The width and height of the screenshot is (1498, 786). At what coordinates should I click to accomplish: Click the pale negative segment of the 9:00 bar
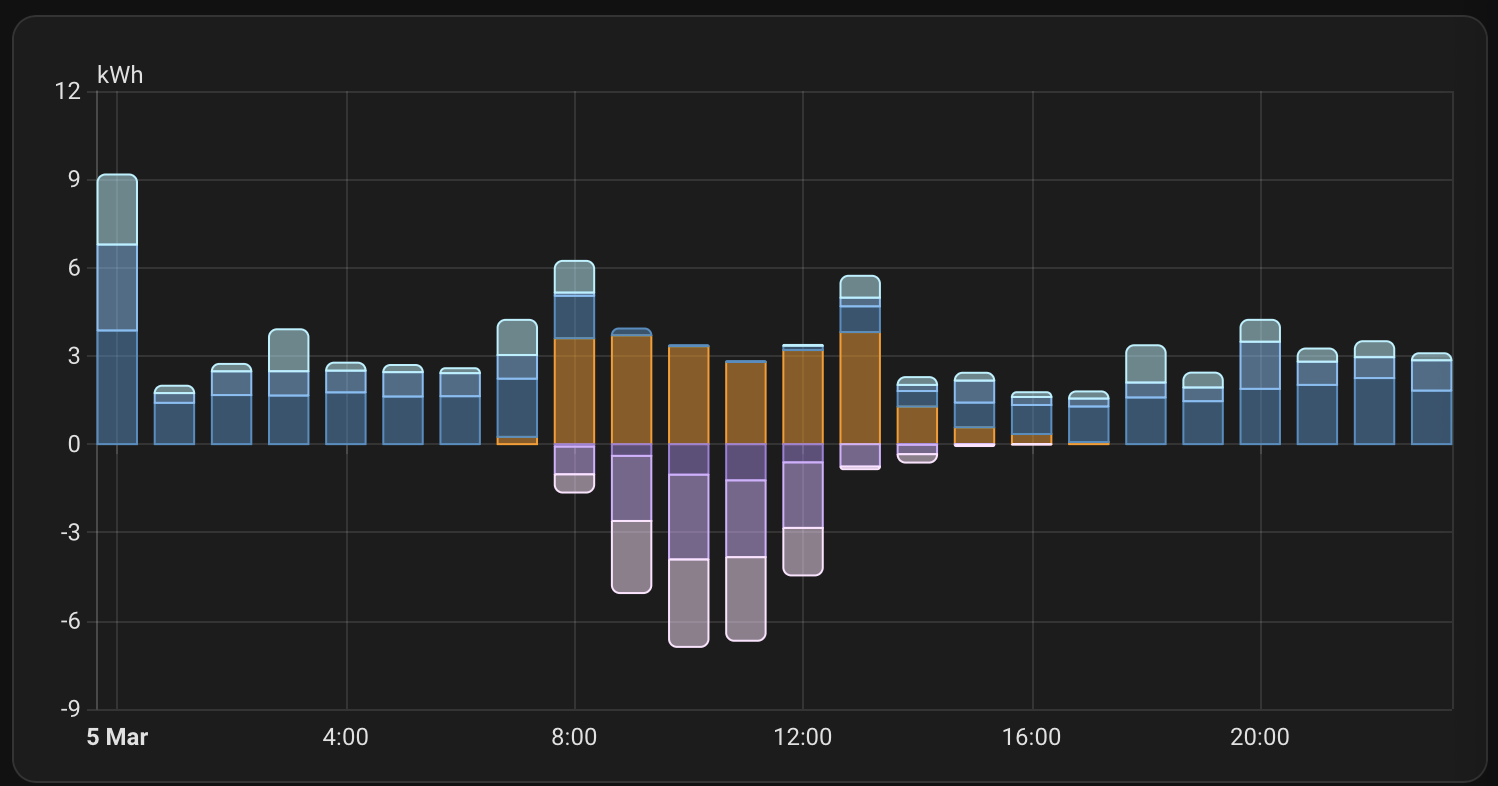tap(631, 556)
